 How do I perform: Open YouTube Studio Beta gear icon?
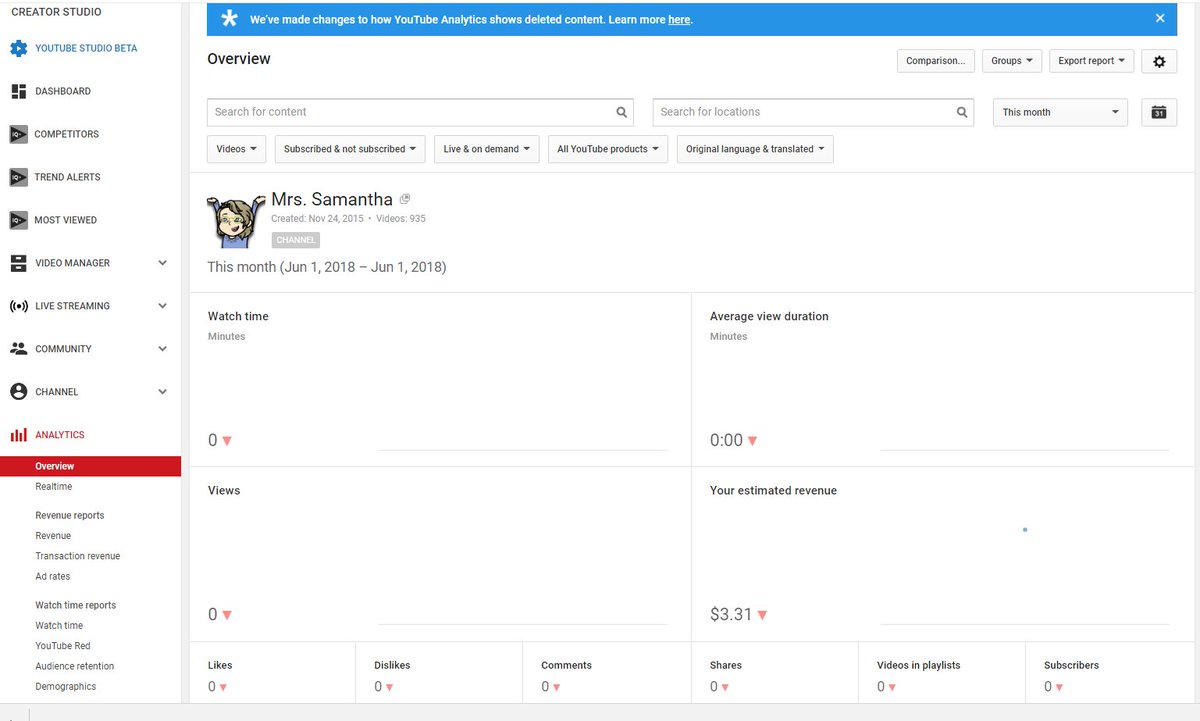pyautogui.click(x=18, y=48)
